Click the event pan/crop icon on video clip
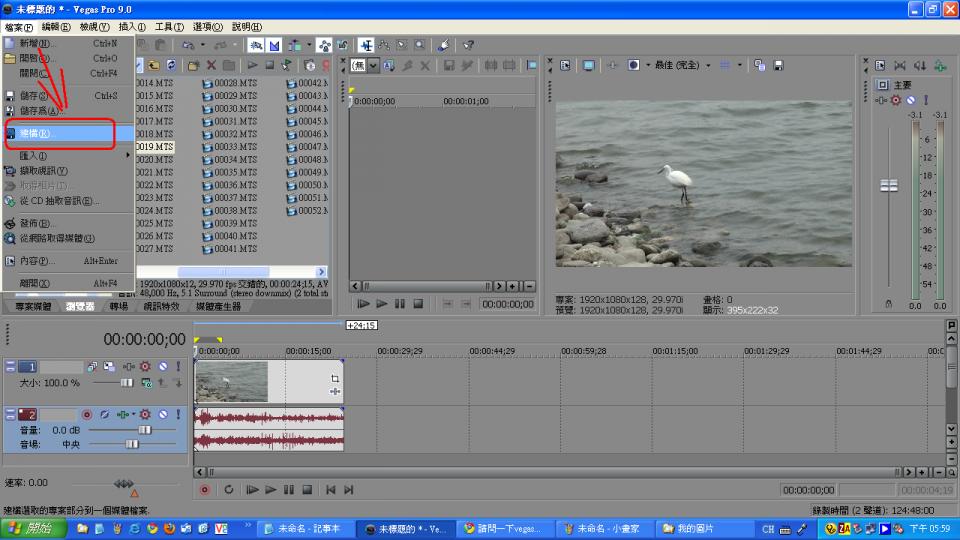Screen dimensions: 960x540 coord(335,379)
